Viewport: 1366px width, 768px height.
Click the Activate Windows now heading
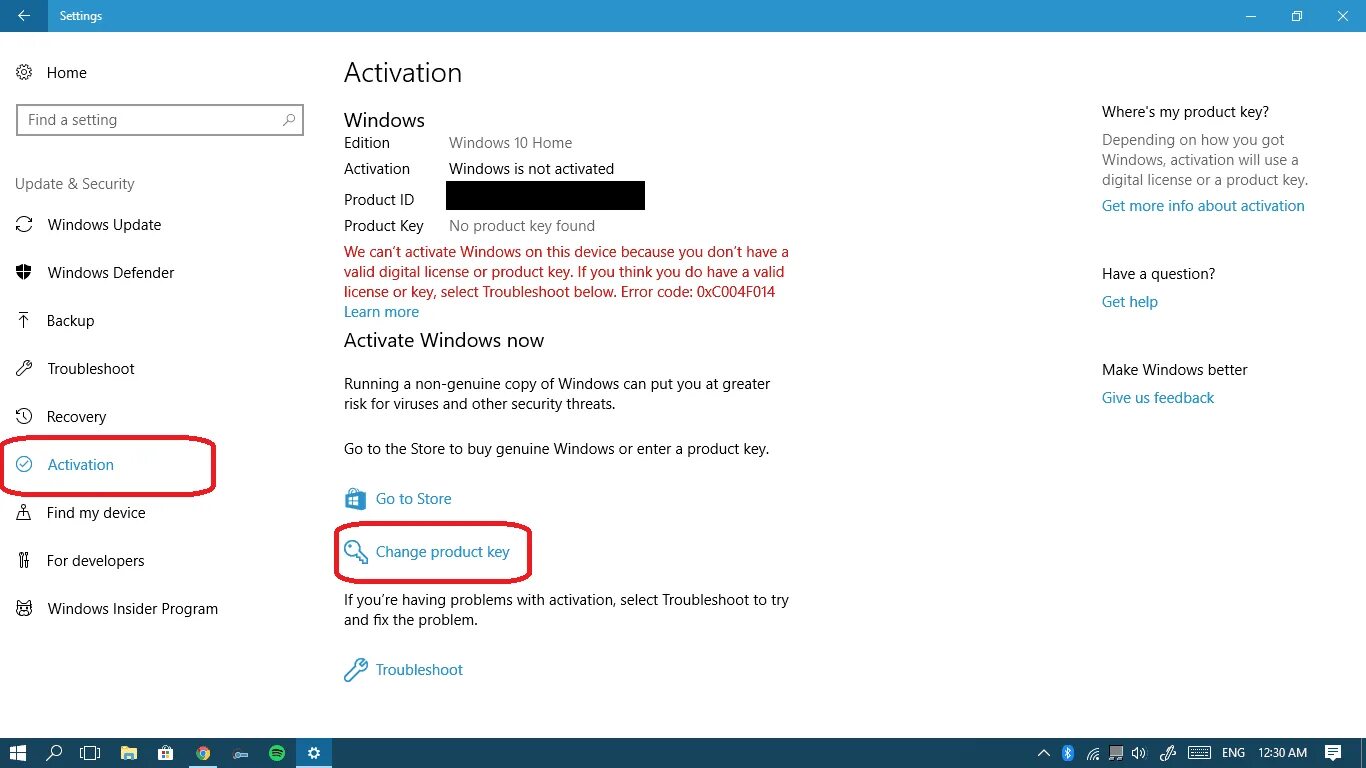[x=444, y=341]
